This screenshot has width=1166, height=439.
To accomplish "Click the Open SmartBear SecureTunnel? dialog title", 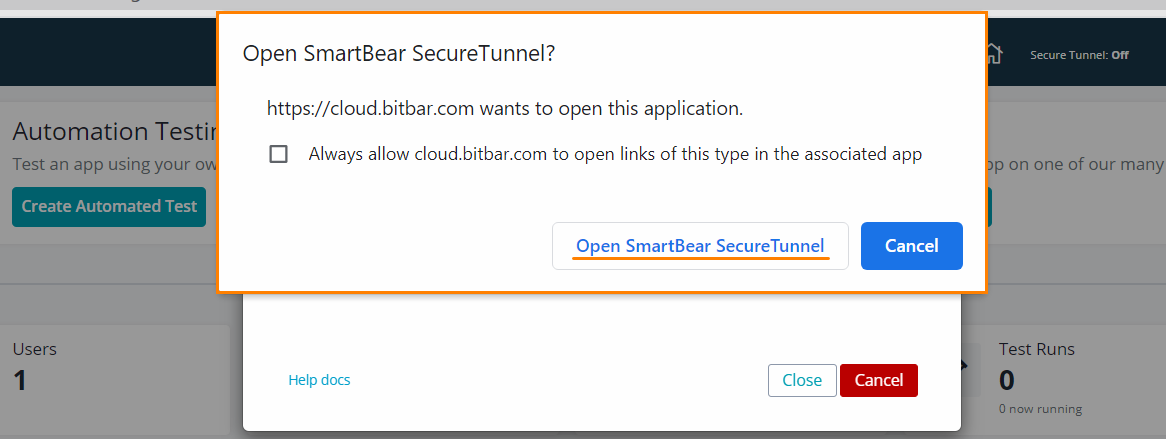I will point(399,54).
